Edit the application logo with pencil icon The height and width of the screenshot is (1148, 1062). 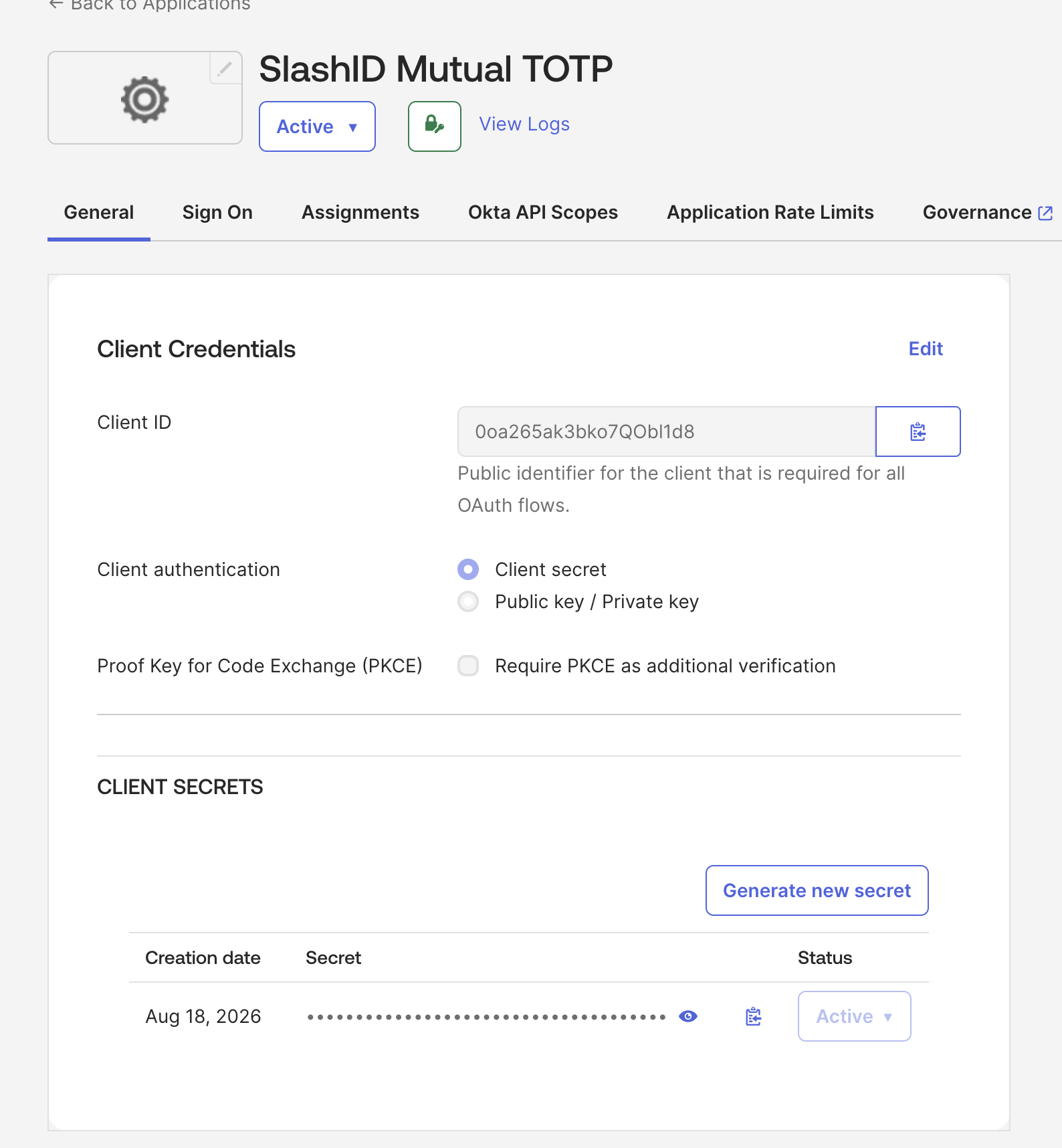click(225, 68)
